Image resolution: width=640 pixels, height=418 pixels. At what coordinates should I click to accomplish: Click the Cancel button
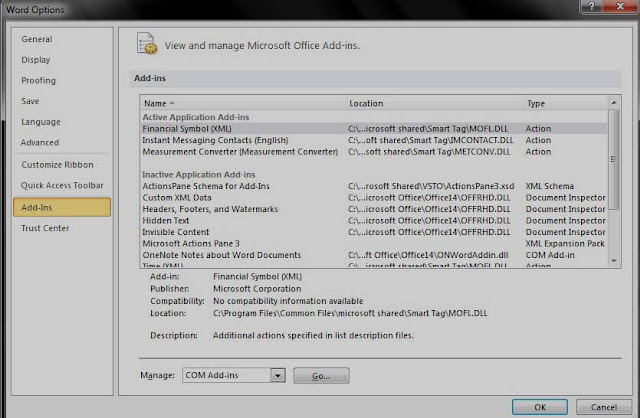[604, 407]
